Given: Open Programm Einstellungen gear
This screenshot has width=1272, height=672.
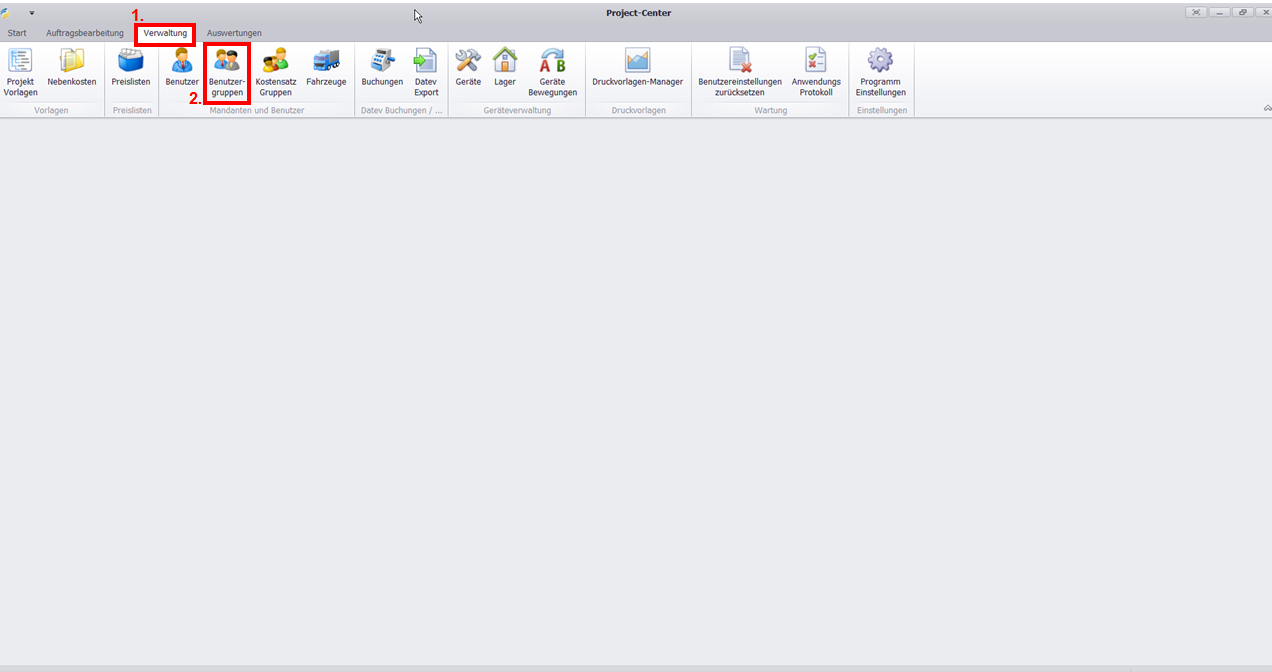Looking at the screenshot, I should (880, 71).
